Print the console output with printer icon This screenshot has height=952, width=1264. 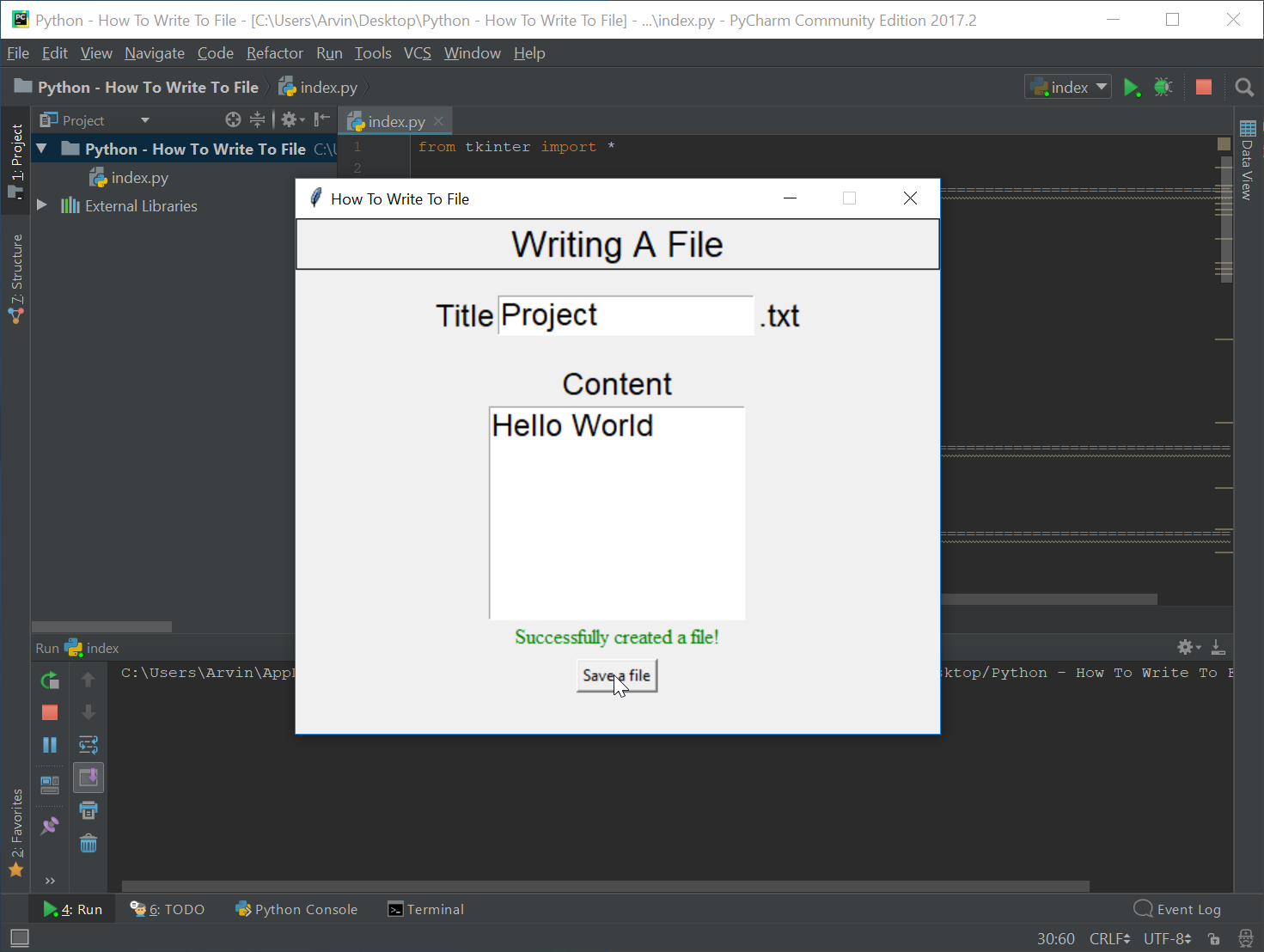pyautogui.click(x=89, y=810)
